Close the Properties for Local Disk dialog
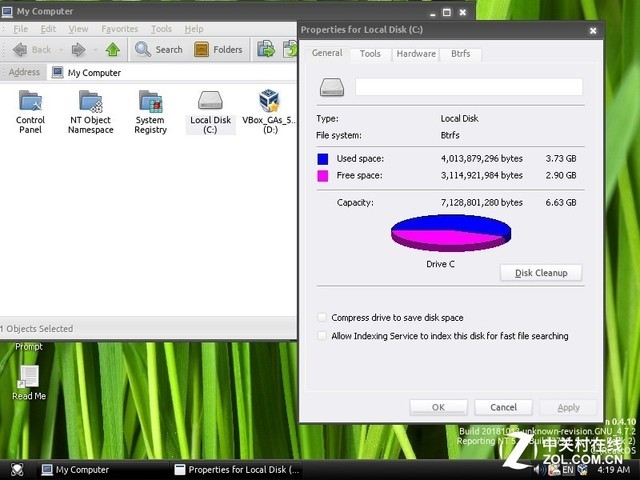 [593, 31]
